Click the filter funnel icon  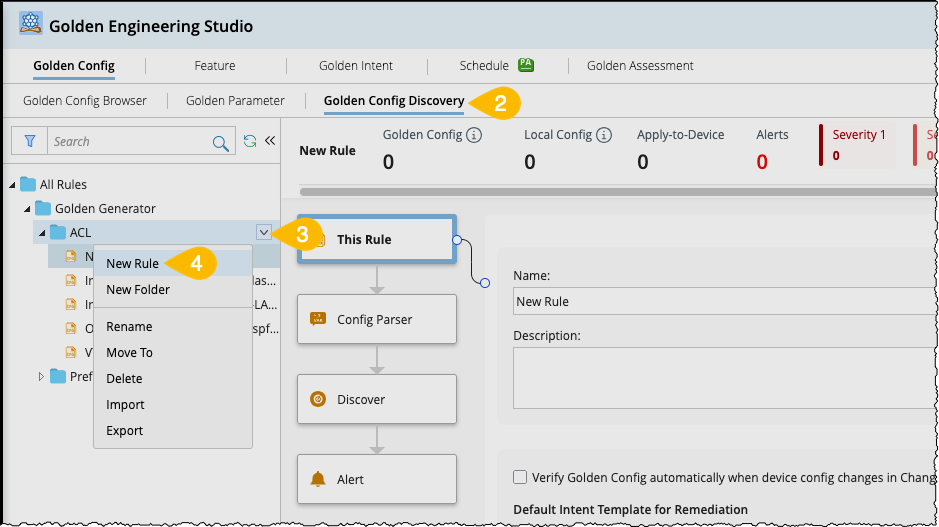[30, 142]
